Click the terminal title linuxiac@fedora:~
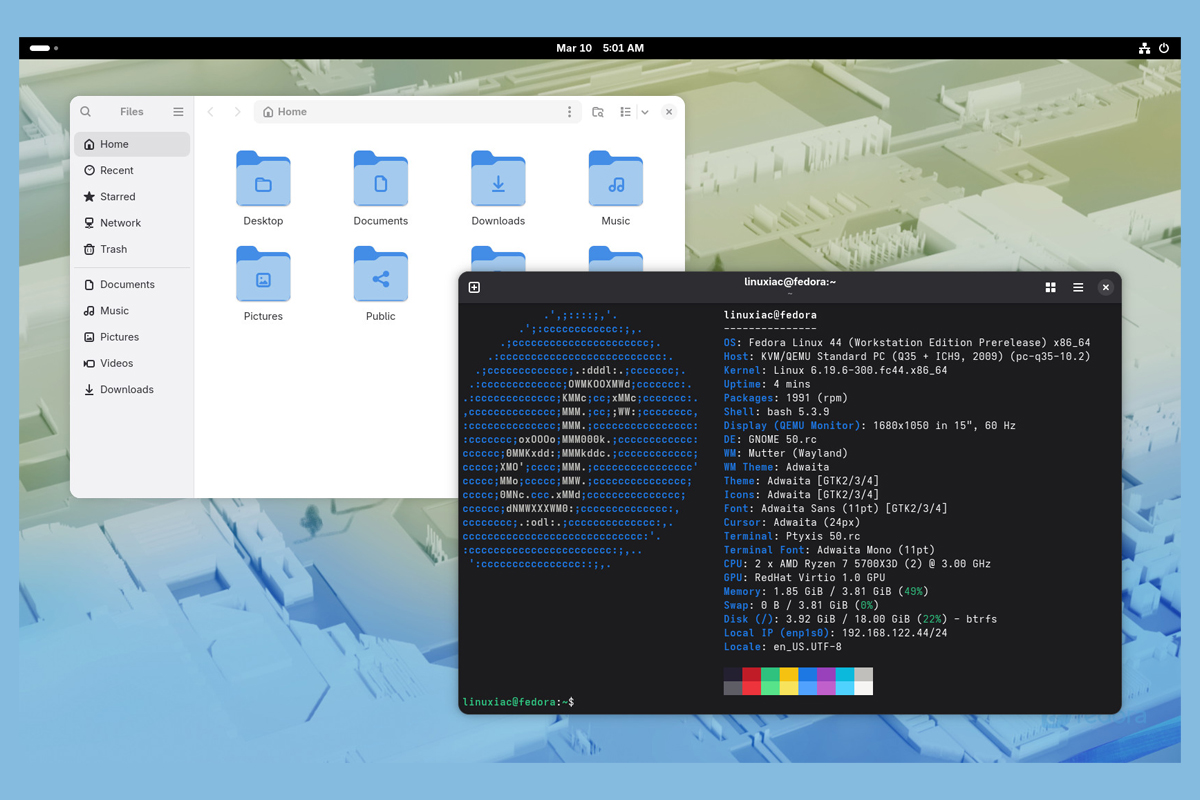1200x800 pixels. [x=790, y=282]
